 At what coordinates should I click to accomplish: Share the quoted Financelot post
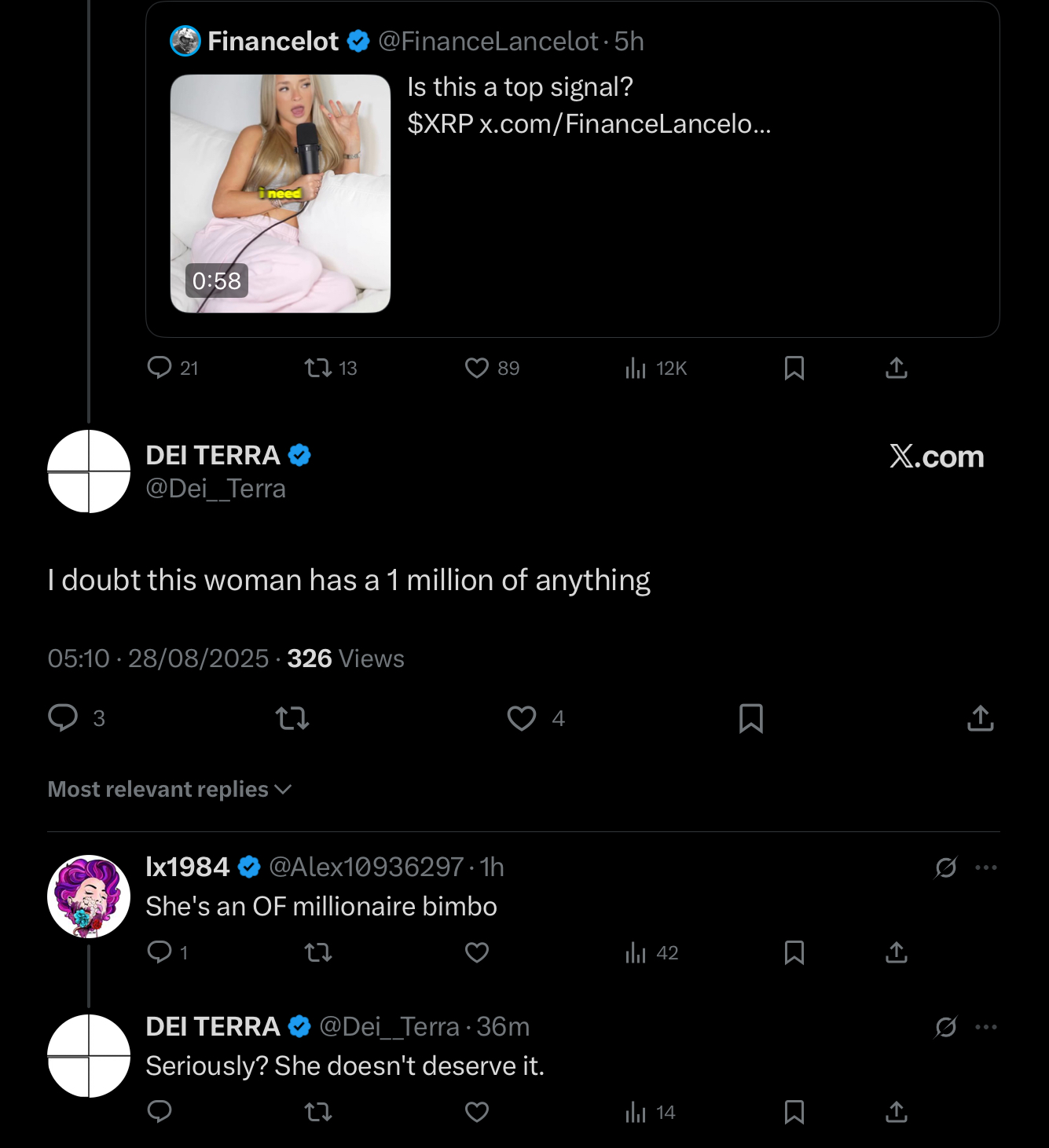pyautogui.click(x=897, y=368)
